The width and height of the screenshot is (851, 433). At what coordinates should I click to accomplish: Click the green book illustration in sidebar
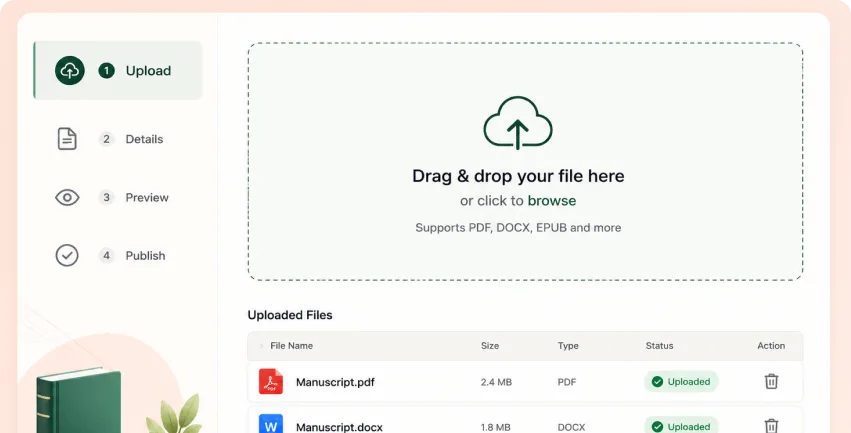coord(79,400)
